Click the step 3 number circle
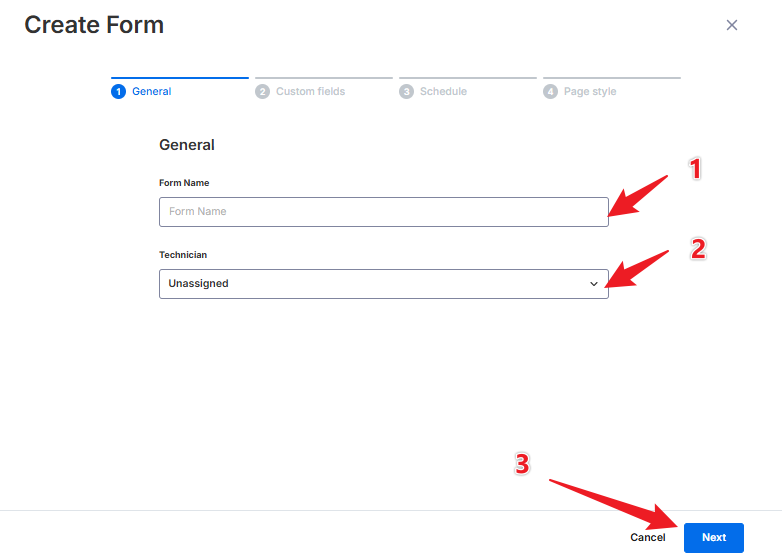Image resolution: width=782 pixels, height=556 pixels. coord(406,92)
